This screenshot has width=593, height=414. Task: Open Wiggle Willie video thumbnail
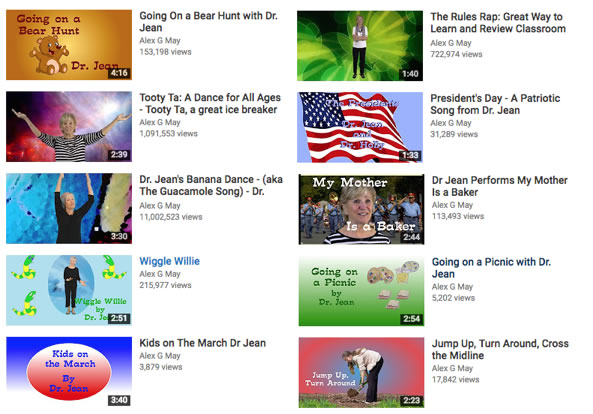[x=69, y=290]
